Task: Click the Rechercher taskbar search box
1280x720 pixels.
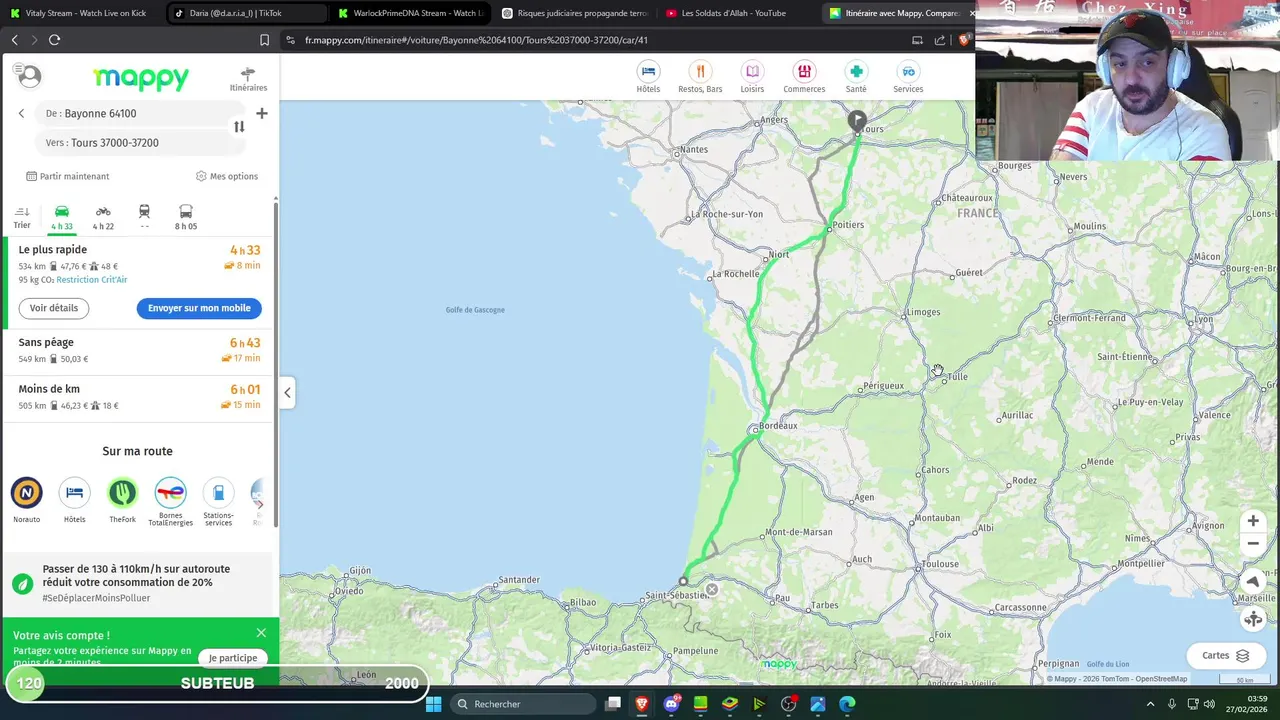Action: pos(522,704)
